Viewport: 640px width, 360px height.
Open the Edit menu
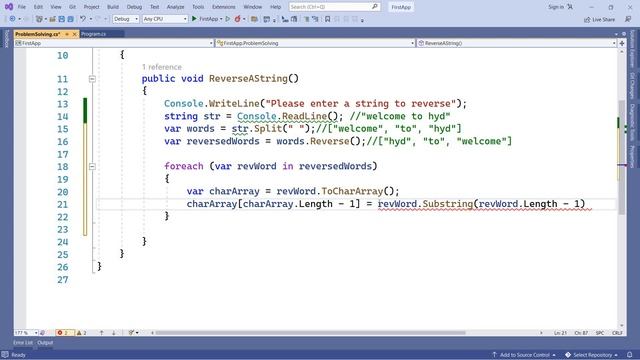[x=38, y=7]
